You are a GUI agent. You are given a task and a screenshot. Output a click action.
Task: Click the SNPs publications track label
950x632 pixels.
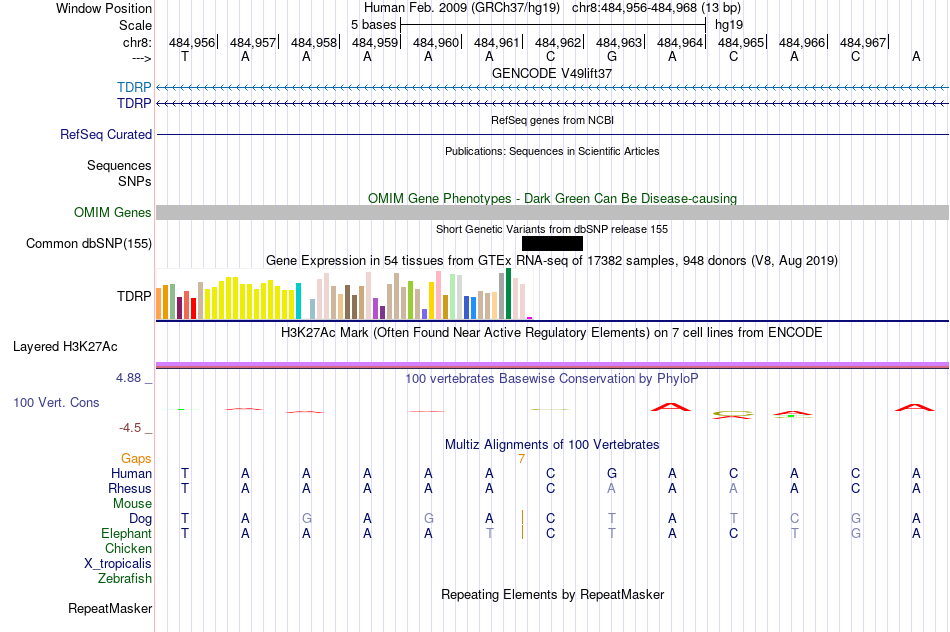tap(135, 181)
